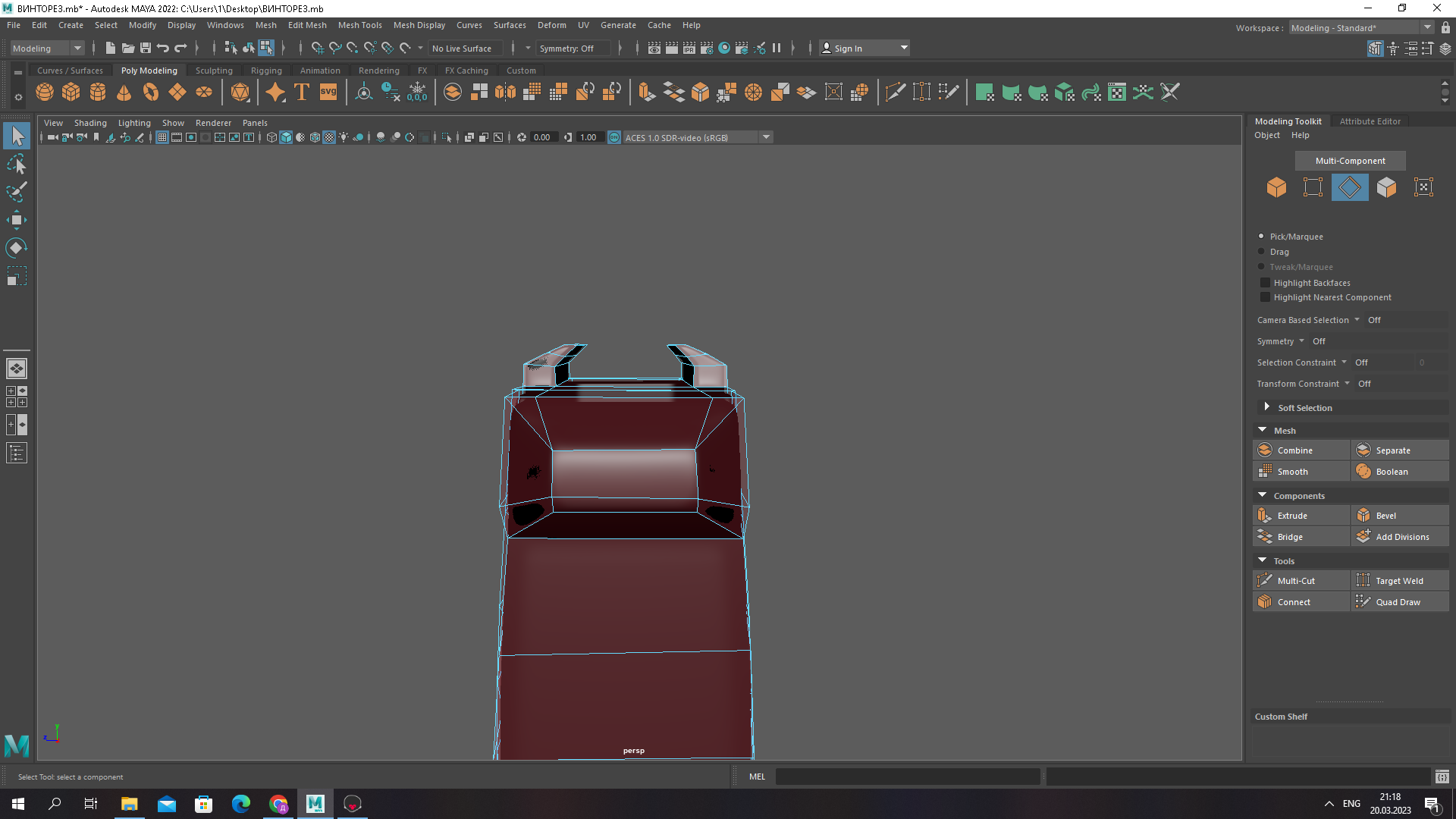Click the Multi-Cut shelf icon
The width and height of the screenshot is (1456, 819).
coord(895,93)
